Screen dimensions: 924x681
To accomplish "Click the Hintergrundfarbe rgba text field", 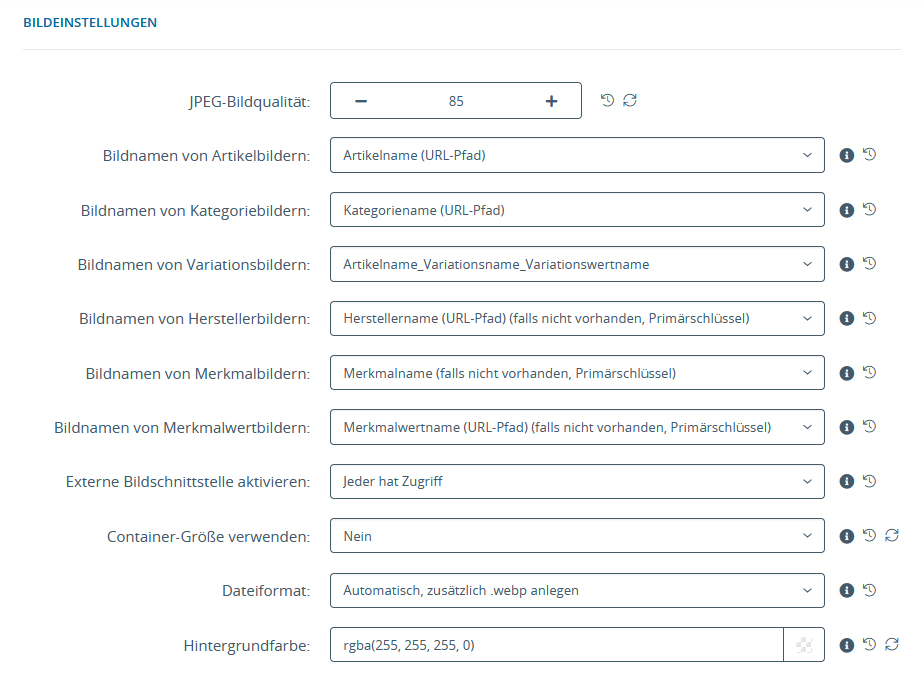I will pyautogui.click(x=556, y=645).
